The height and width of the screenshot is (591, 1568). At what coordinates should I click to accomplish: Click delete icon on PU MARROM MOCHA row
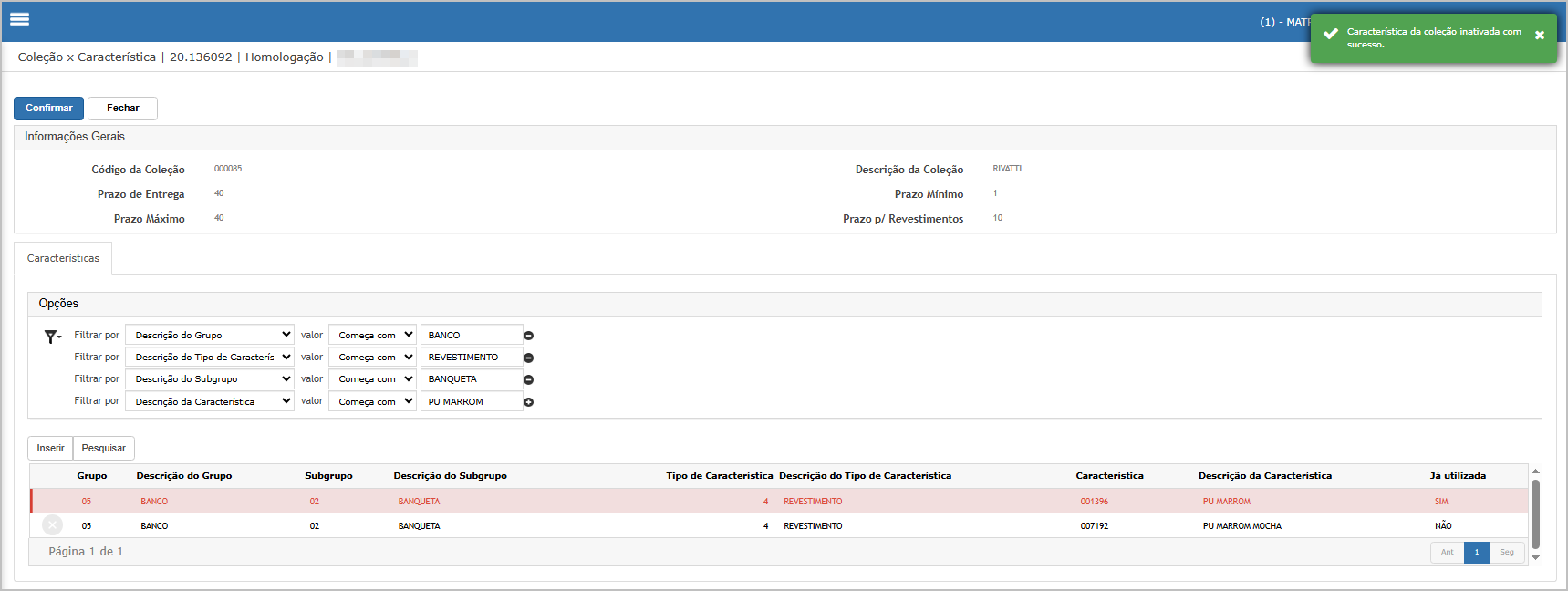pyautogui.click(x=53, y=525)
